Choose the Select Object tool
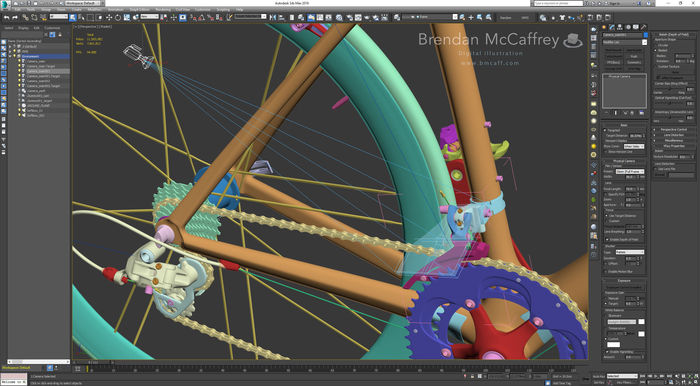 (x=72, y=17)
